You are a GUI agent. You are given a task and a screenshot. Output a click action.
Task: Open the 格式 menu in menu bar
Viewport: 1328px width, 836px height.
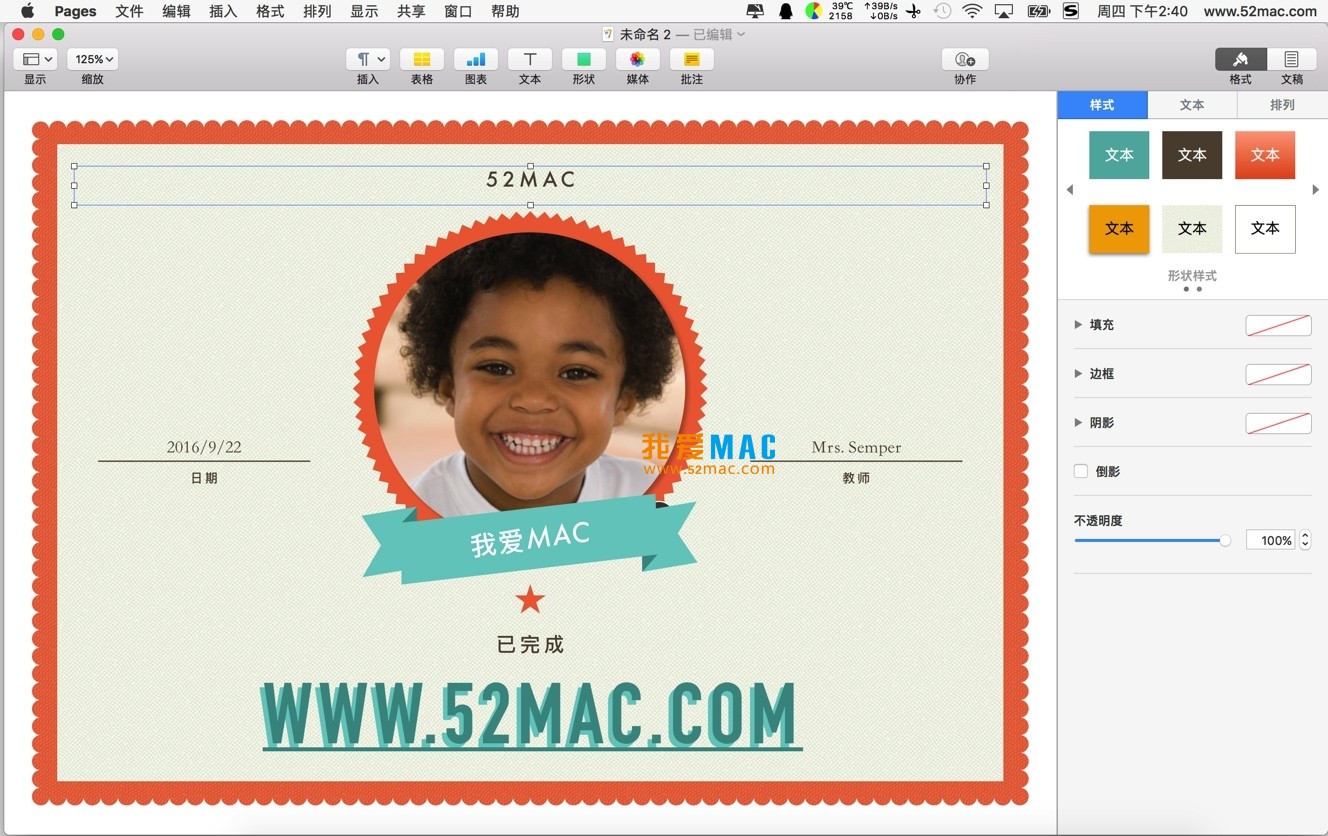[270, 11]
